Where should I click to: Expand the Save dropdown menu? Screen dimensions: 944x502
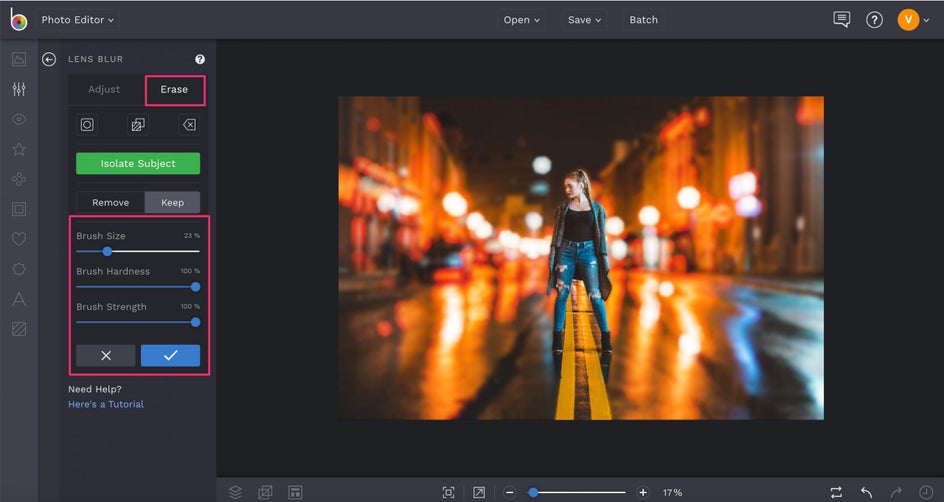tap(585, 20)
